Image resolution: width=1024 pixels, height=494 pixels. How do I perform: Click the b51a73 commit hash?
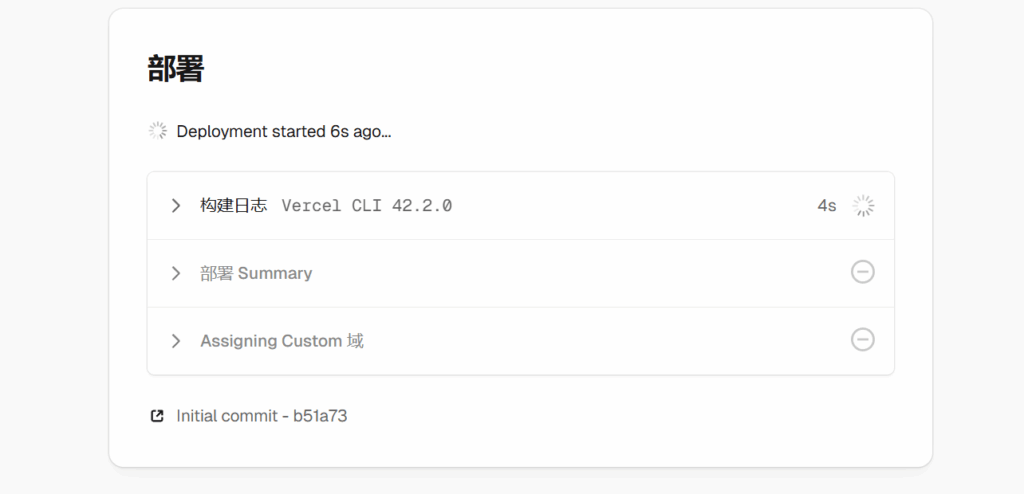(320, 416)
